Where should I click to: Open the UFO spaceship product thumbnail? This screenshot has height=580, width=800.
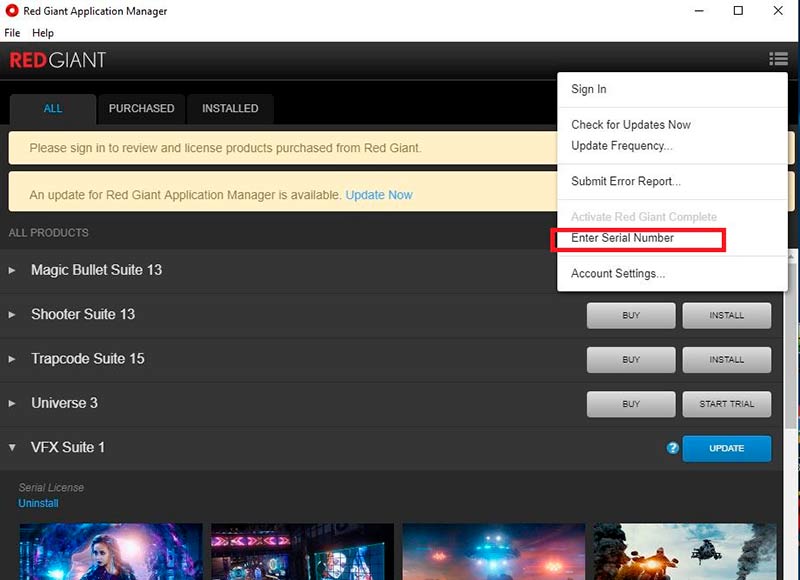[x=493, y=551]
